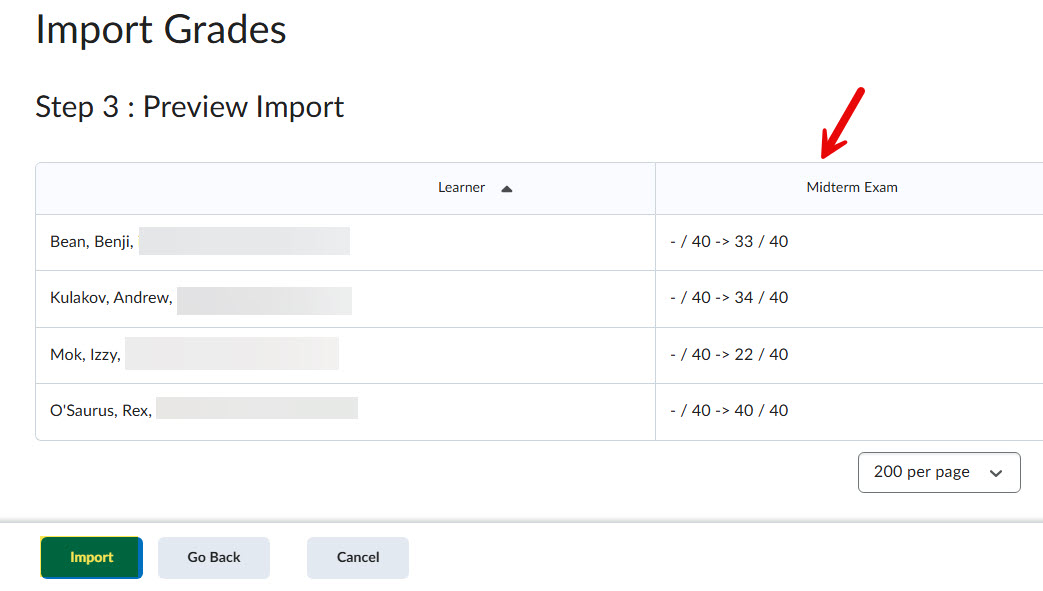
Task: Click the Step 3 : Preview Import heading
Action: click(189, 107)
